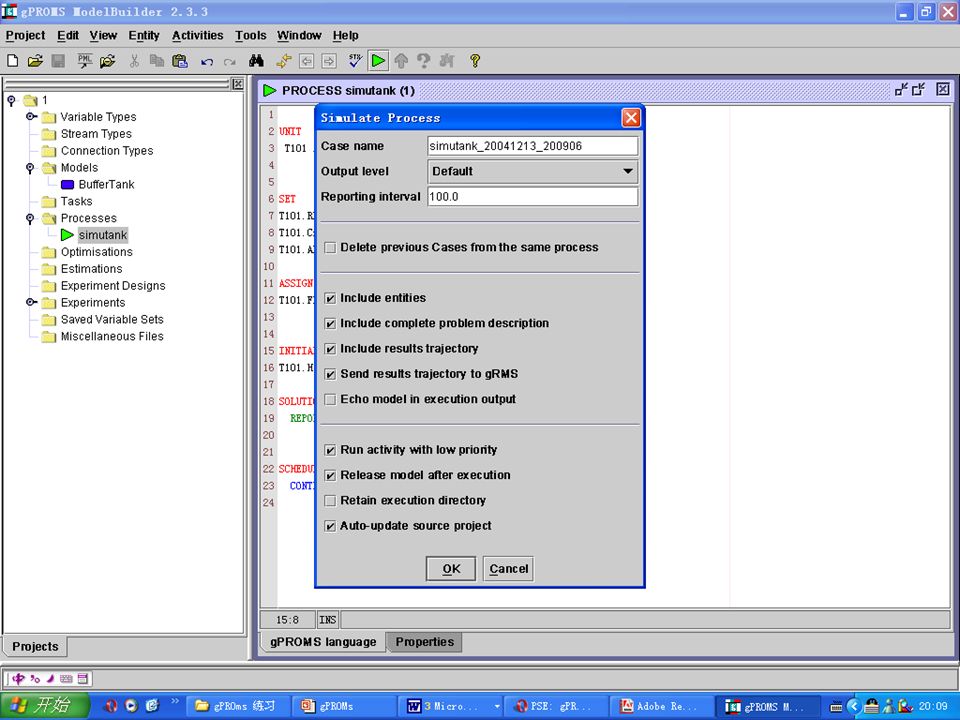Click the left arrow box toolbar icon

306,61
